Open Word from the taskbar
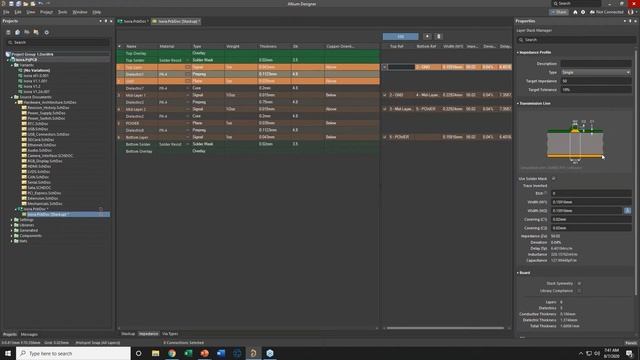 click(x=221, y=353)
